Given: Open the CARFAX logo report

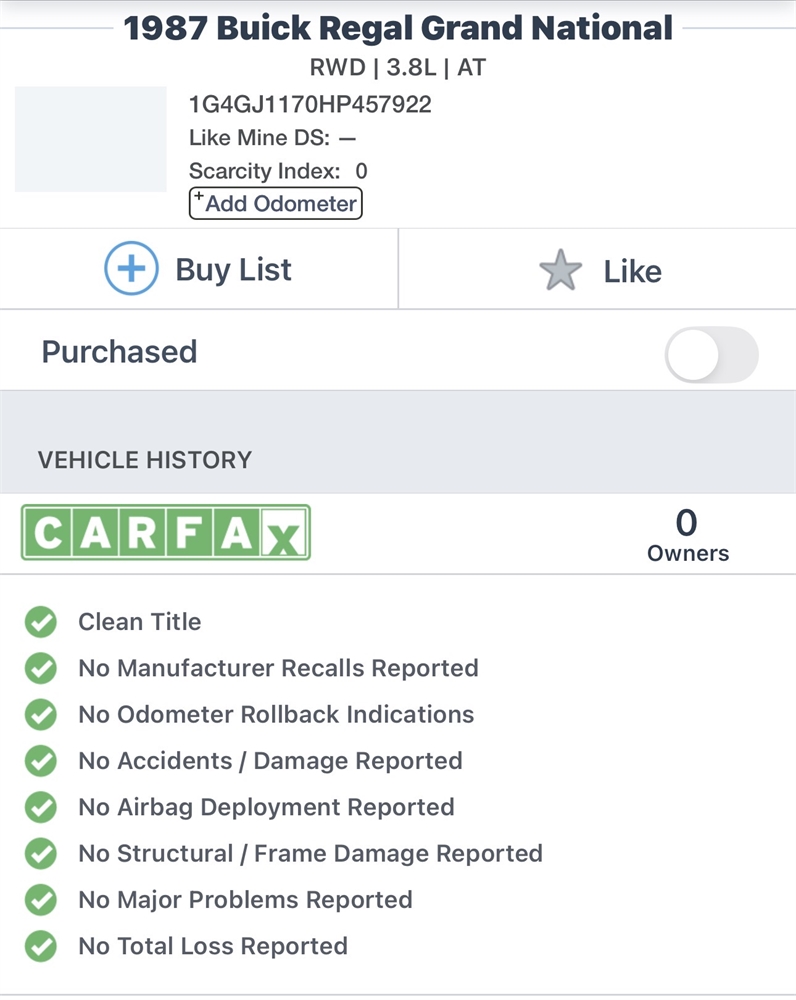Looking at the screenshot, I should pos(166,533).
